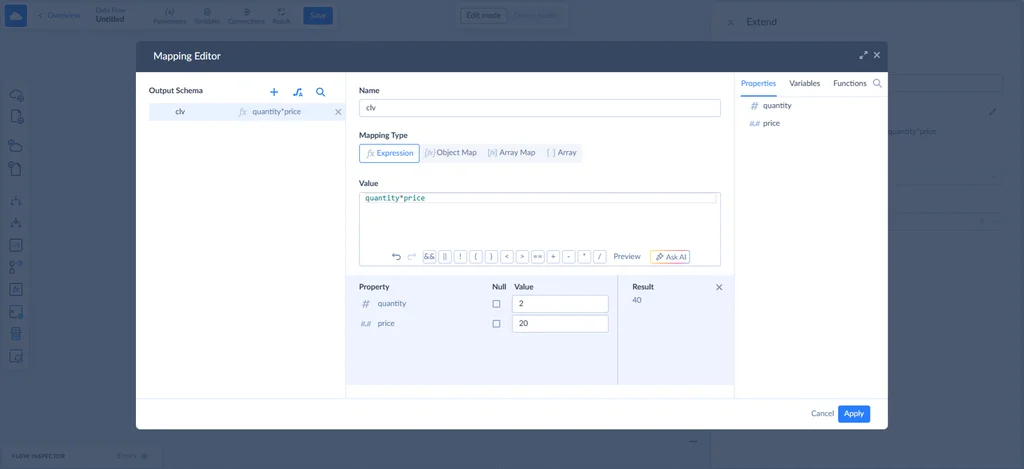Select the quantity property in Properties list
Viewport: 1024px width, 469px height.
coord(771,105)
